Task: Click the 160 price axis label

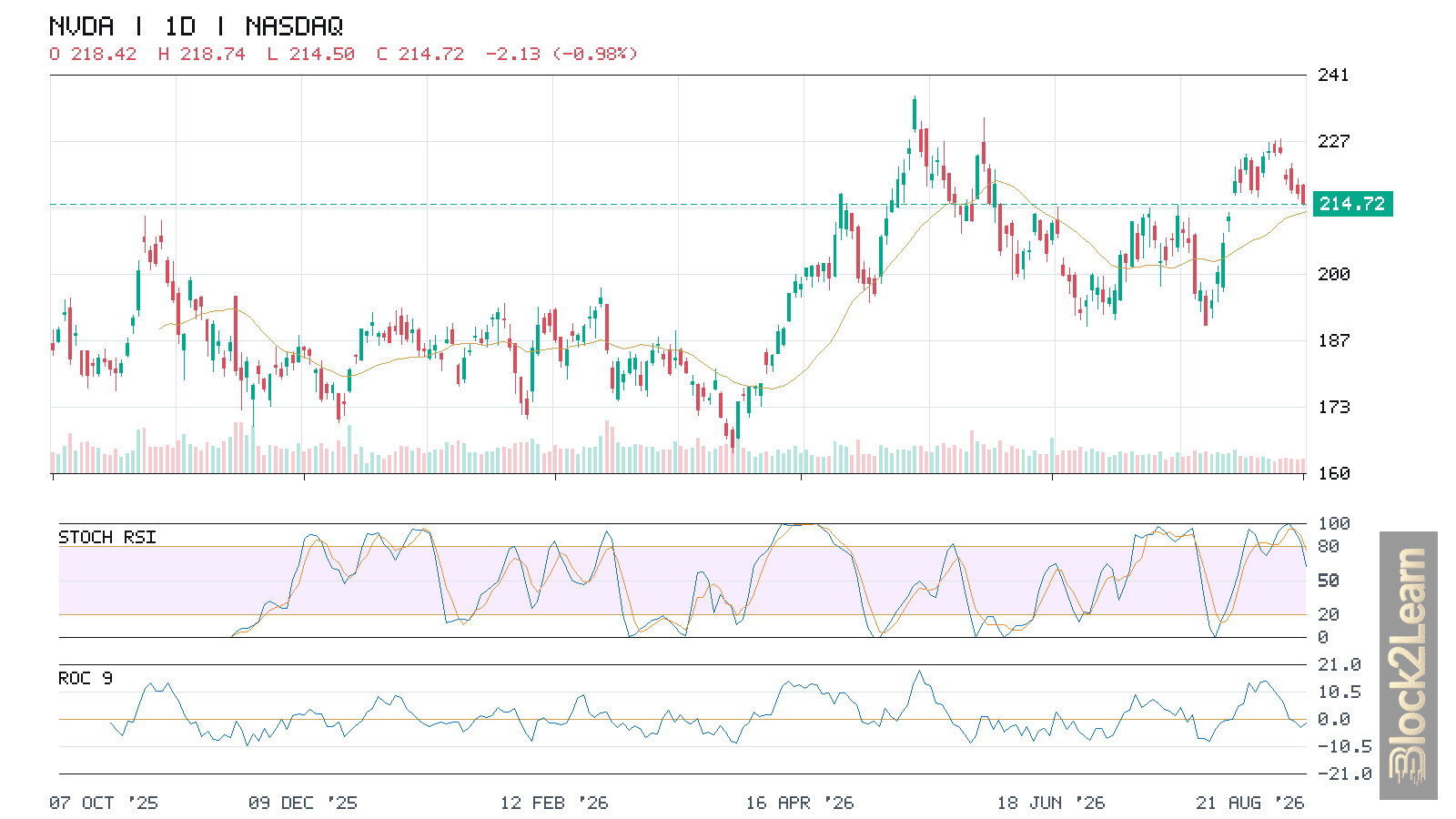Action: pos(1333,473)
